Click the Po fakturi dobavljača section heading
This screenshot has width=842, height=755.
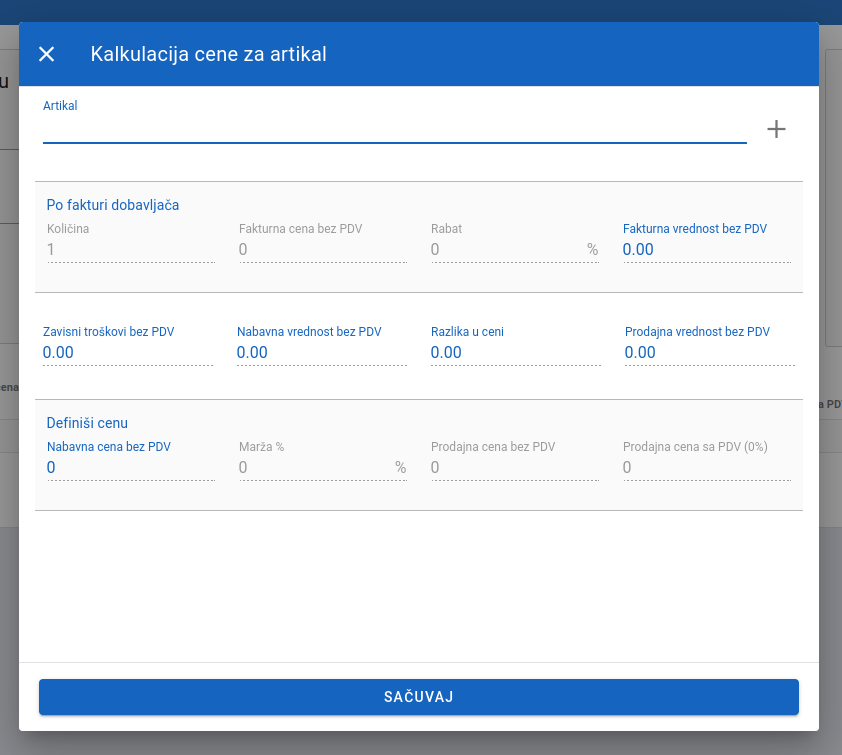coord(113,205)
